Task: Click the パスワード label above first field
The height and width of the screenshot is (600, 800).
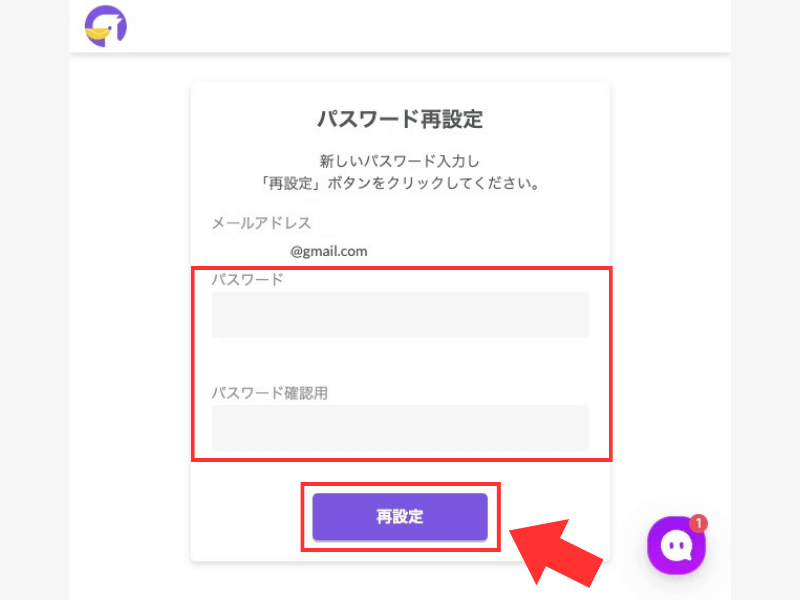Action: tap(248, 280)
